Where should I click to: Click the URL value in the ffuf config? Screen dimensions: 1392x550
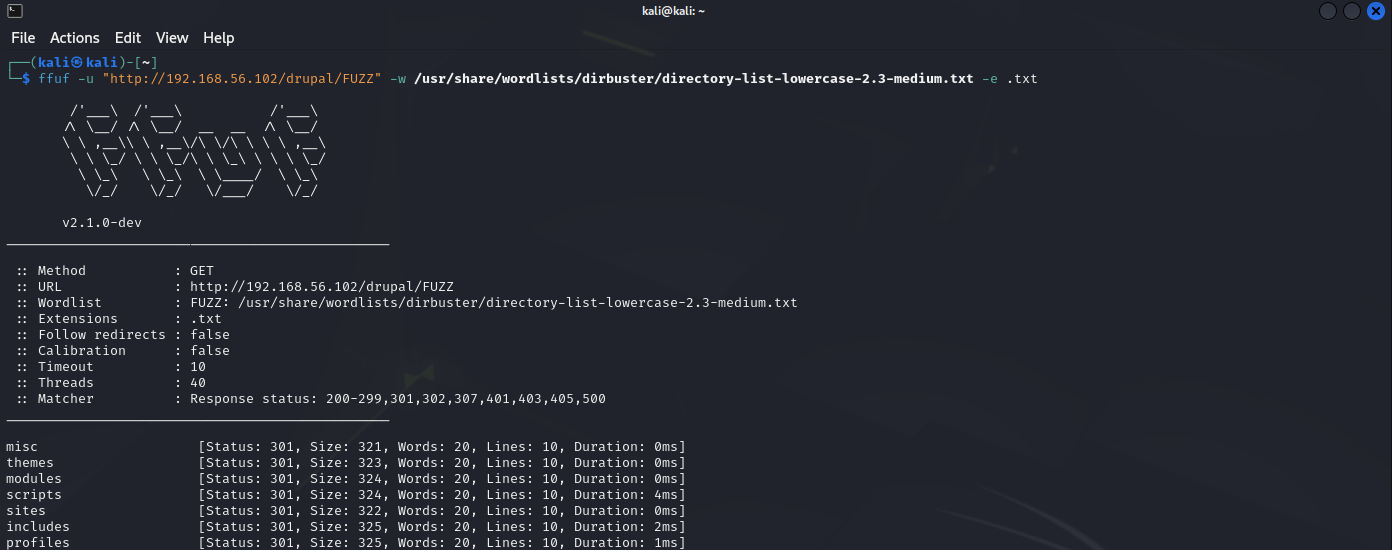click(x=321, y=287)
